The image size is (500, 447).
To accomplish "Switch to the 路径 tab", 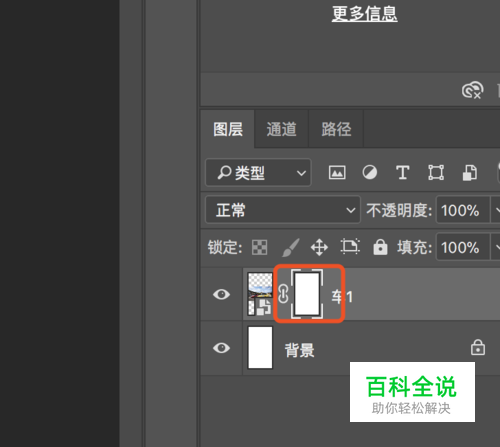I will 336,129.
